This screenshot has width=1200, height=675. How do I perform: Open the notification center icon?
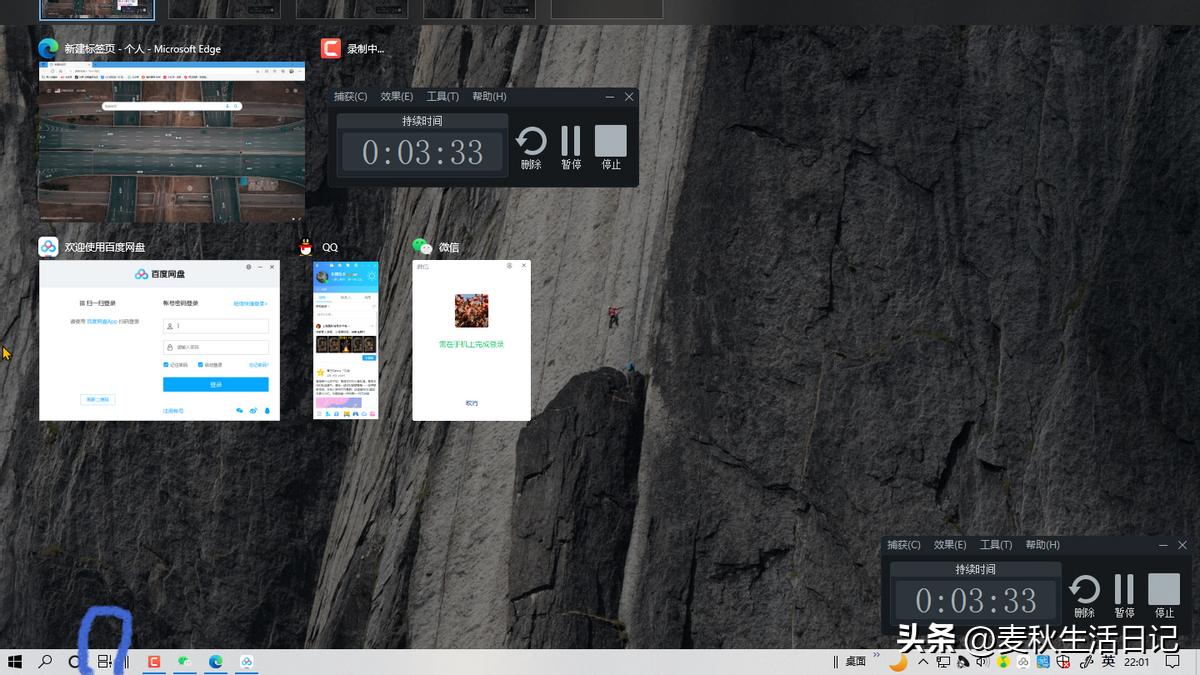(1172, 662)
